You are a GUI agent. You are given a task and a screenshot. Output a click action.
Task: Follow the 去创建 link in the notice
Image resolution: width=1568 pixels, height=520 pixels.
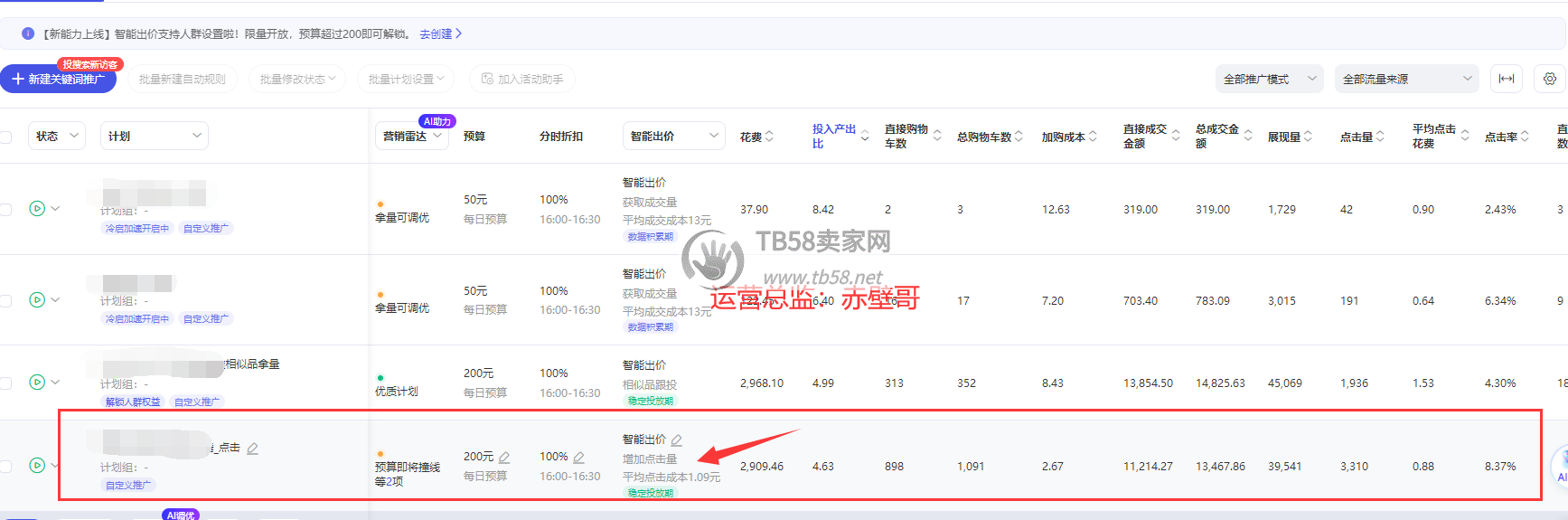coord(440,33)
